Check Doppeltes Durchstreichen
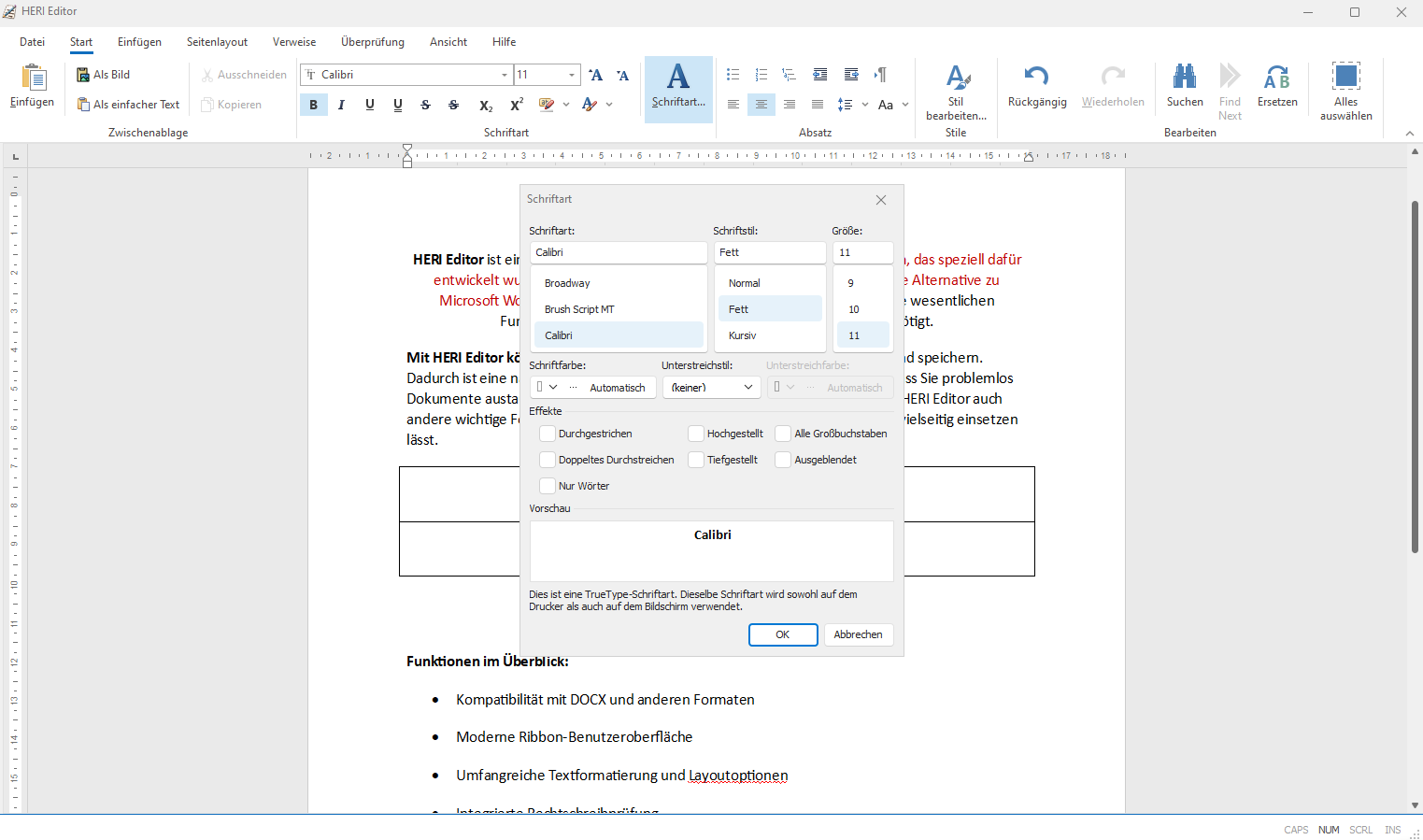Screen dimensions: 1423x840 [x=548, y=460]
